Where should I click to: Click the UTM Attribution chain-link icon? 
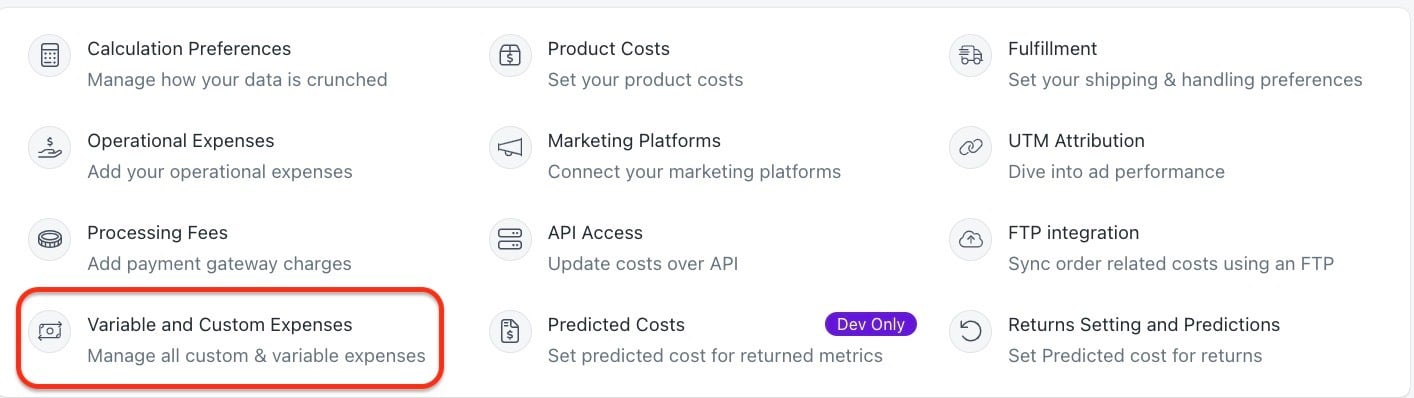[970, 147]
